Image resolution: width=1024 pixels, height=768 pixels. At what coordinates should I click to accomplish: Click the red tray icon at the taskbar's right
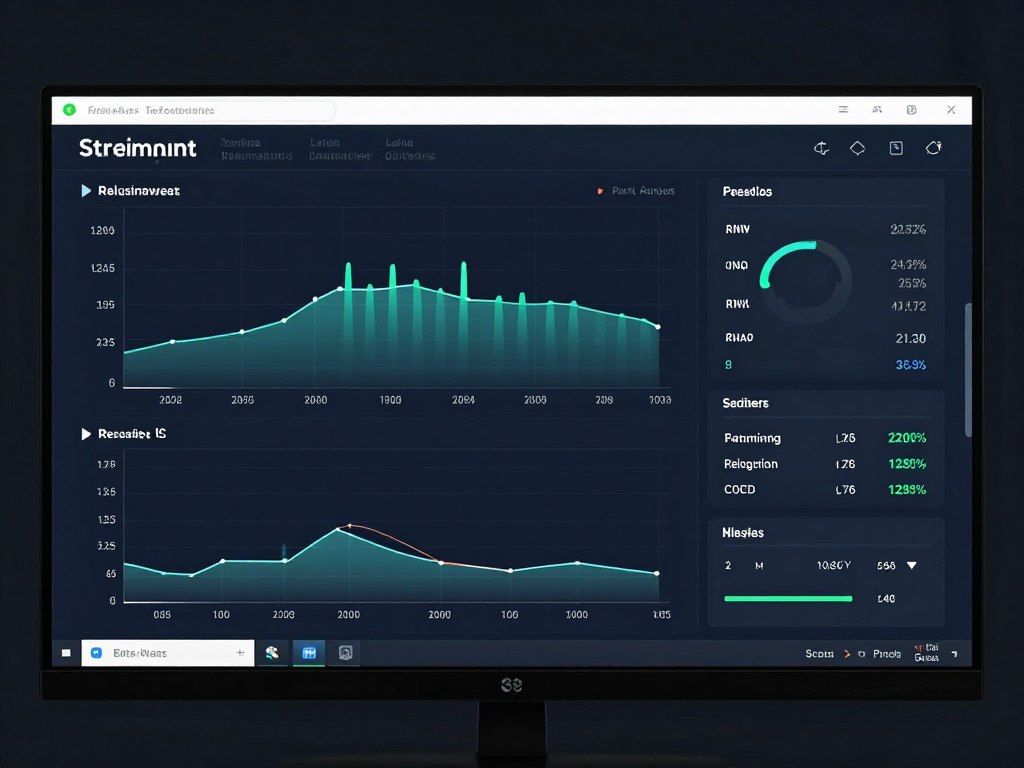[x=918, y=648]
